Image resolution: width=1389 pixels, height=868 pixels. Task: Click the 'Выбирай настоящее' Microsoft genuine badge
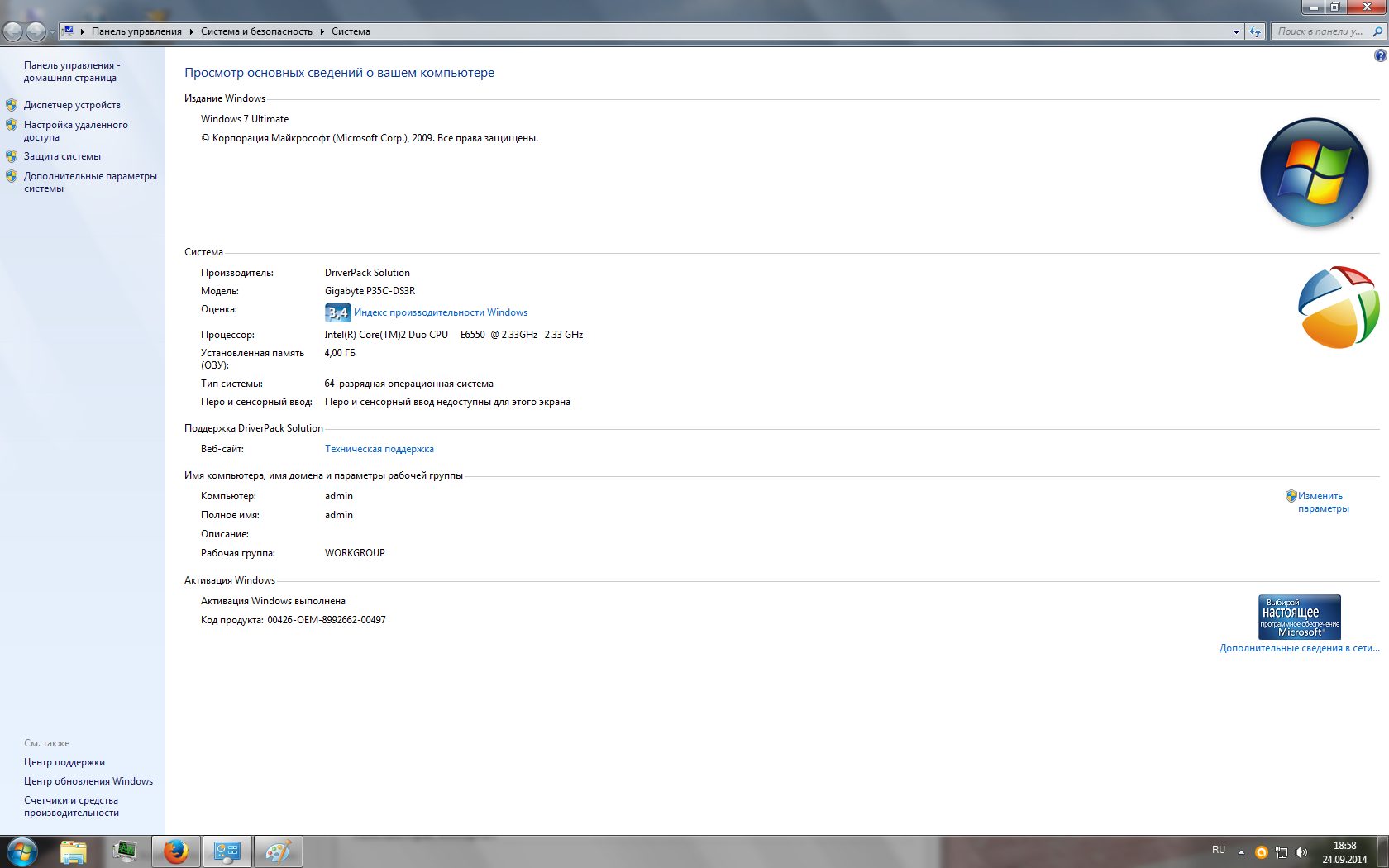(x=1300, y=617)
